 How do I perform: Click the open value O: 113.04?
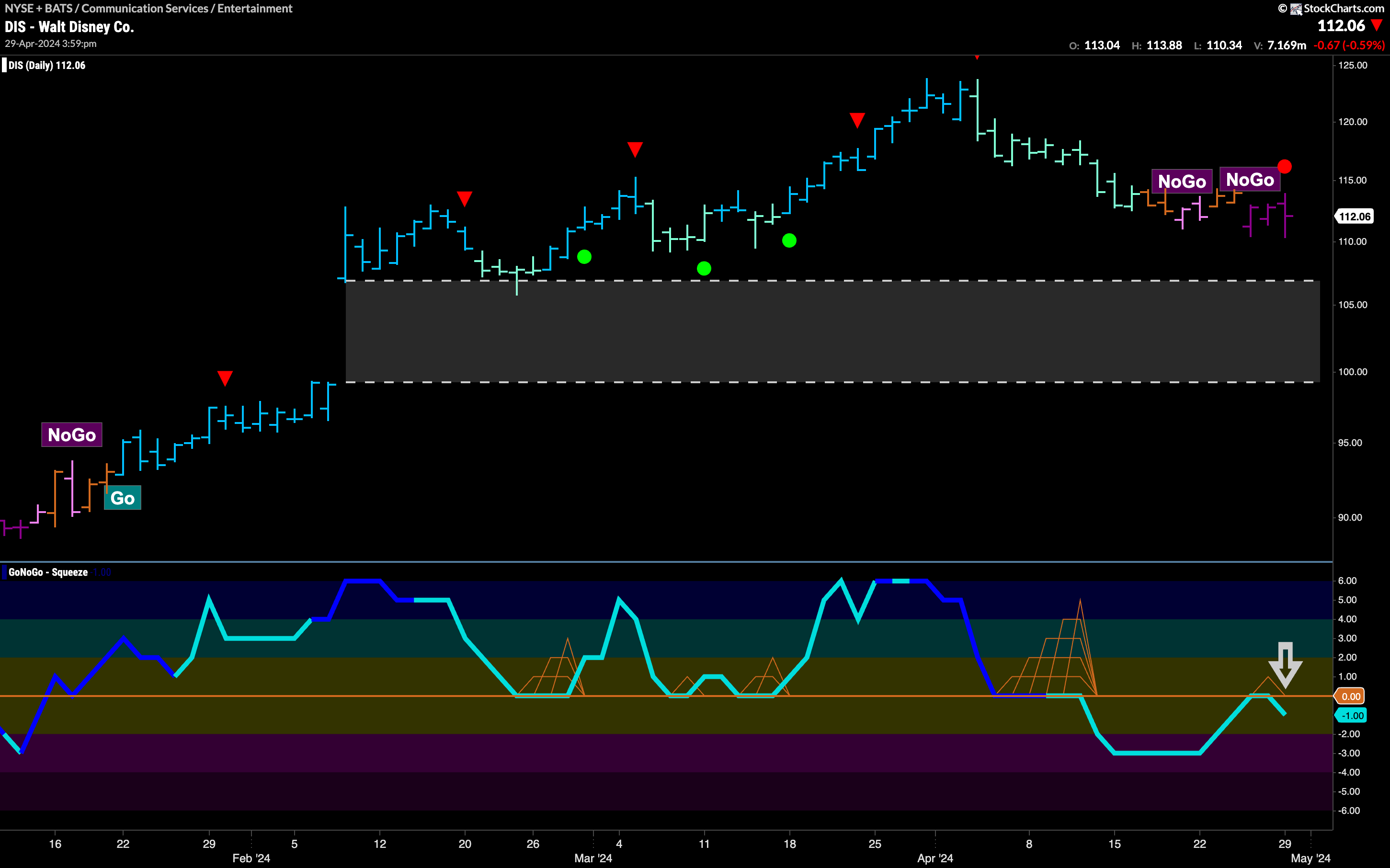click(x=1094, y=46)
